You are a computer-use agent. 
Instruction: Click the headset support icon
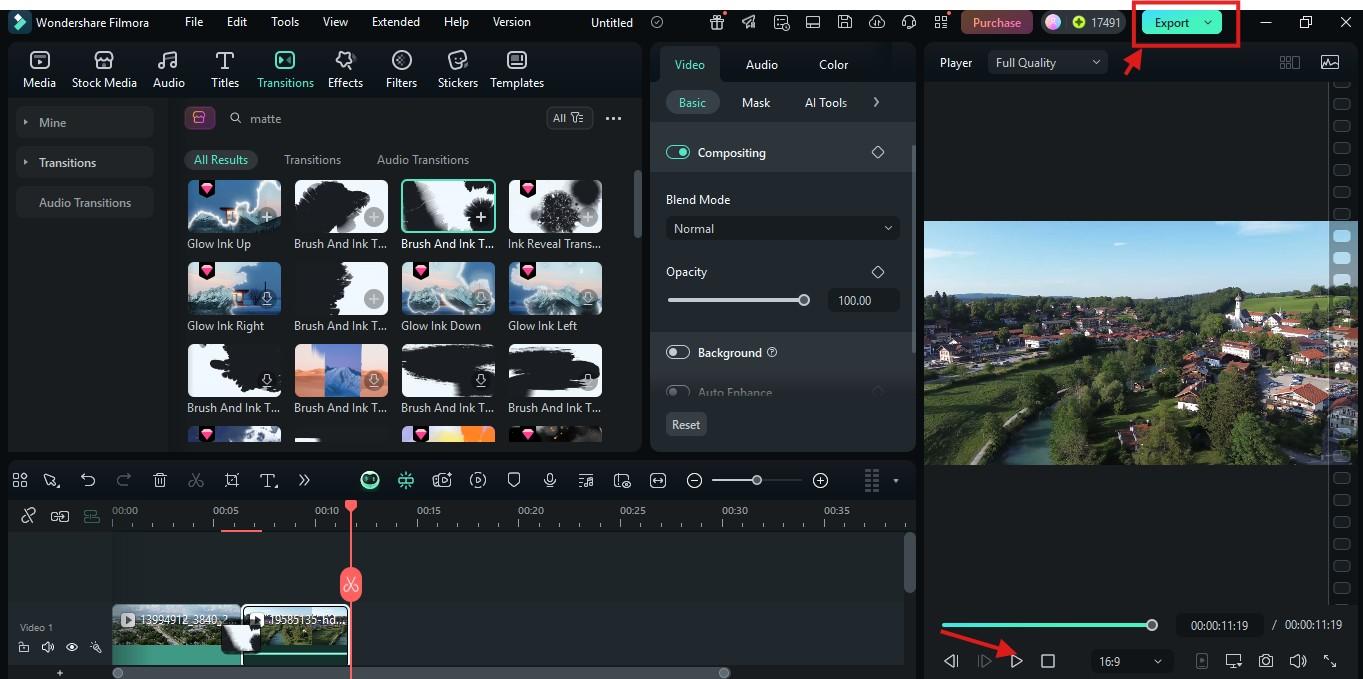tap(909, 22)
